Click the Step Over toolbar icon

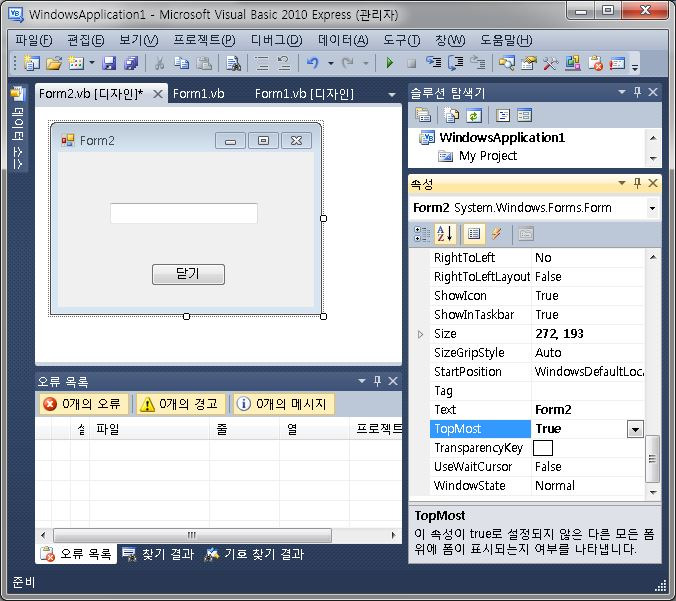click(455, 64)
